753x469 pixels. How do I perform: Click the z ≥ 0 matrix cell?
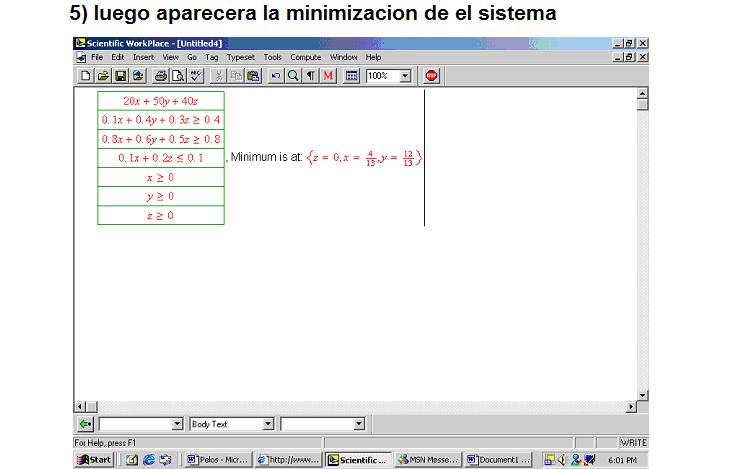click(x=161, y=215)
